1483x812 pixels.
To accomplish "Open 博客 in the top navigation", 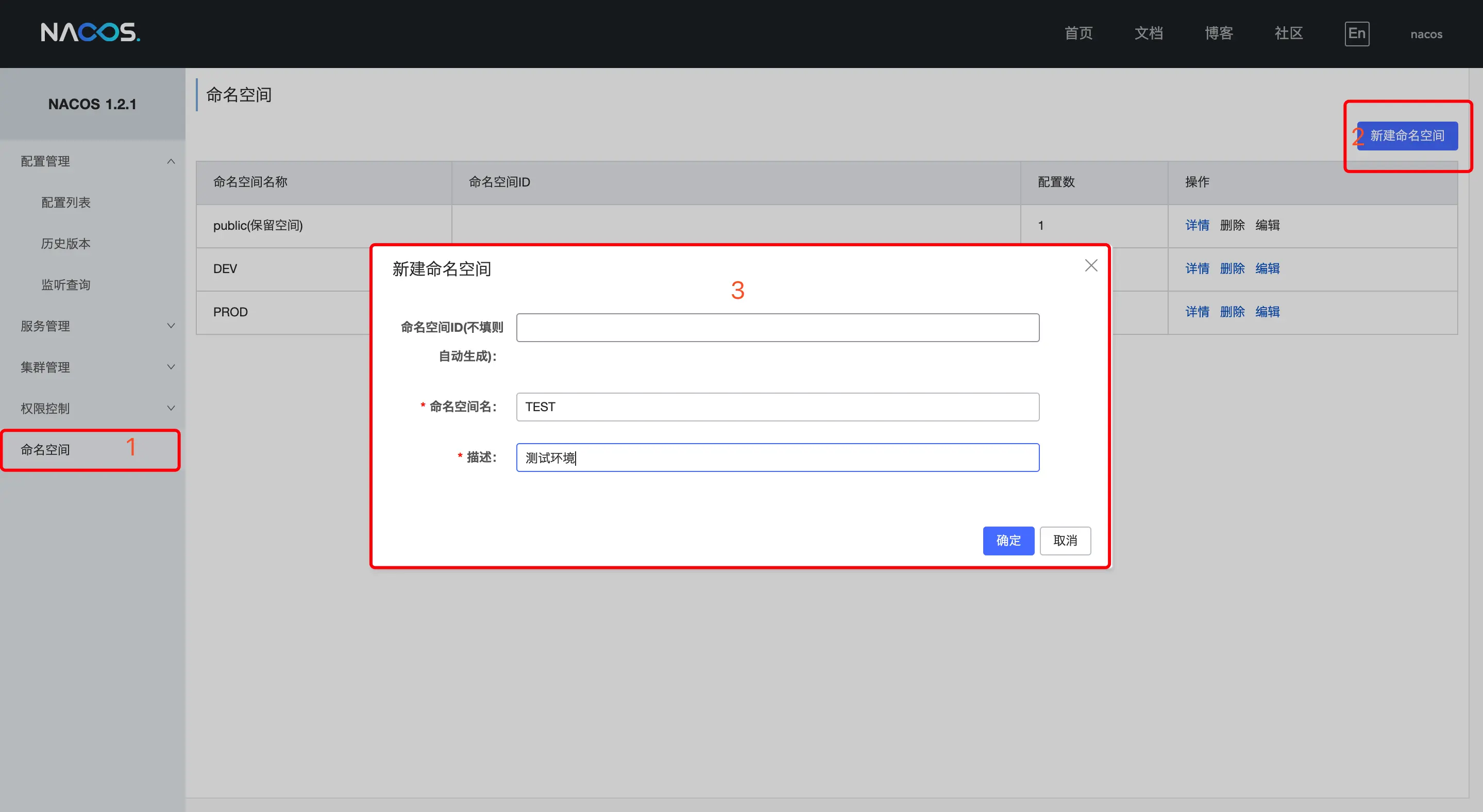I will point(1219,33).
